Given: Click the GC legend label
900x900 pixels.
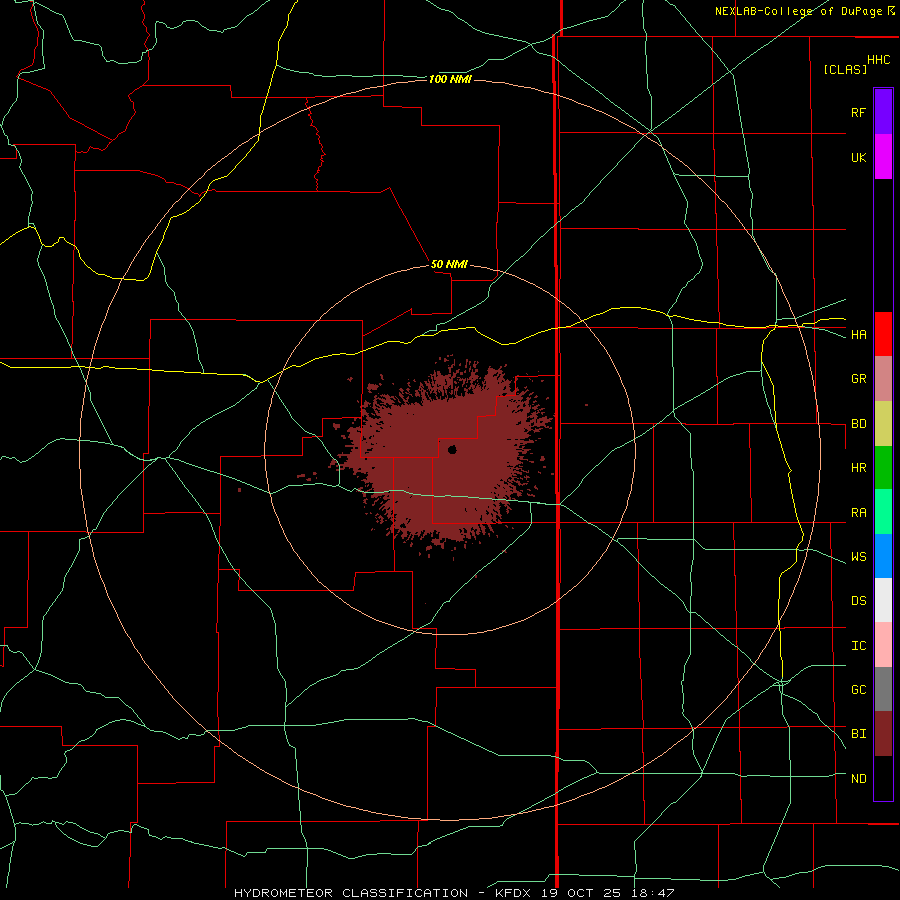Looking at the screenshot, I should [858, 690].
